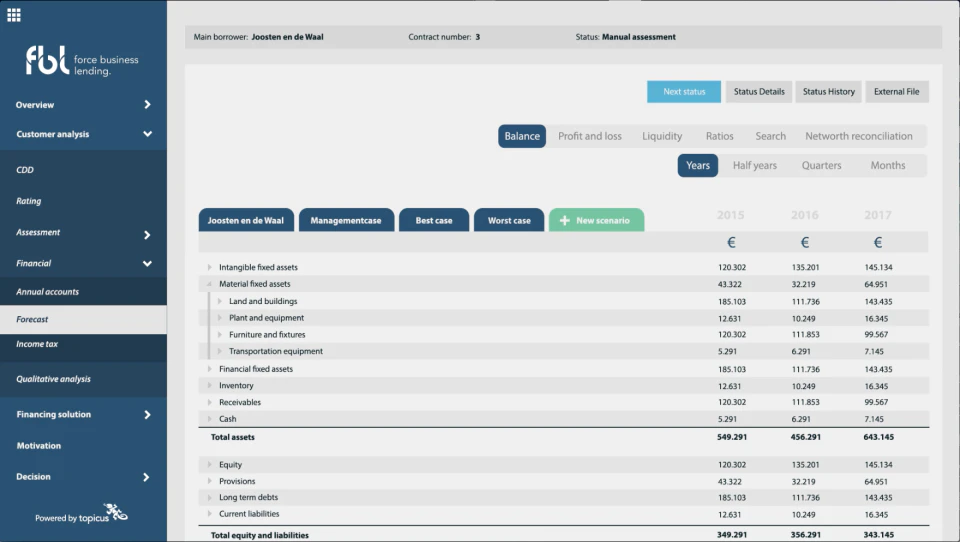Expand the Transportation equipment row
The height and width of the screenshot is (542, 960).
click(219, 352)
